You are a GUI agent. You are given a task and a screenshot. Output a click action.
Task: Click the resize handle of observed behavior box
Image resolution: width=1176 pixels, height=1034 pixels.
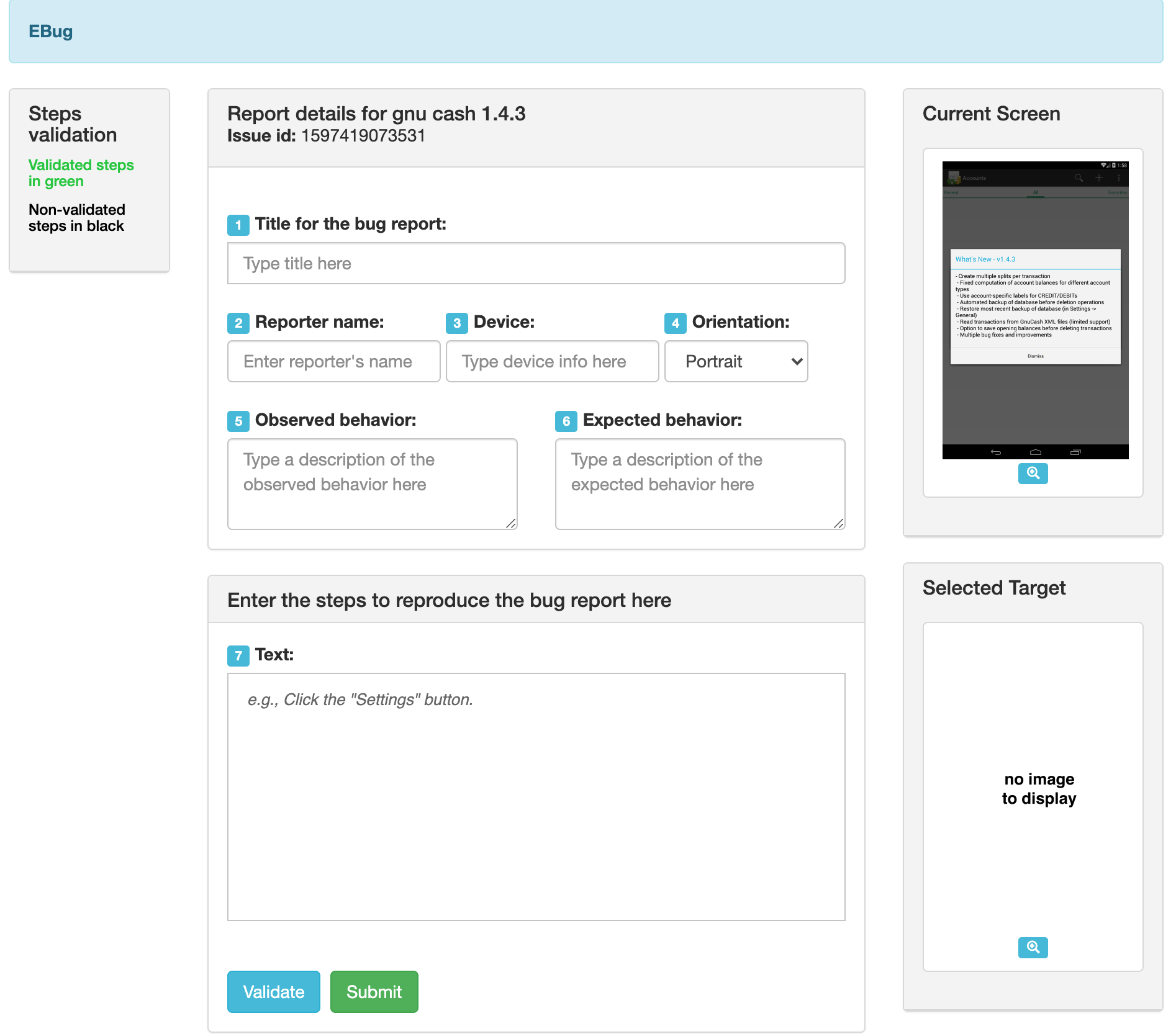pos(511,524)
